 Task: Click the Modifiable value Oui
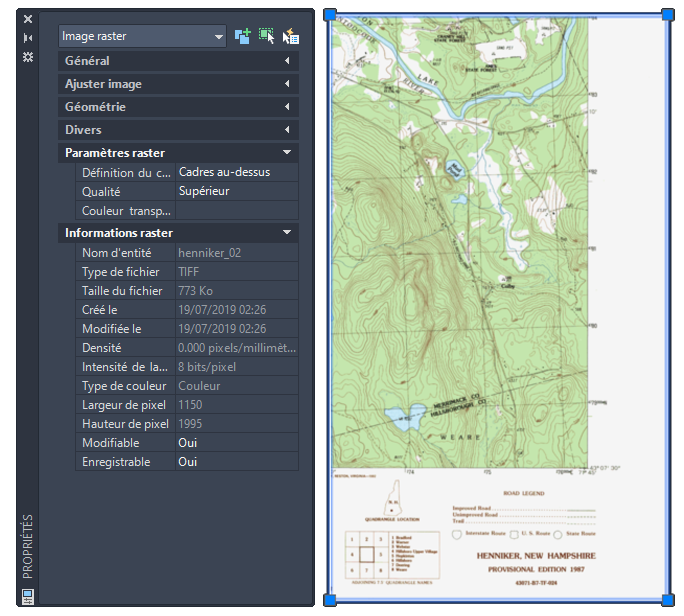pyautogui.click(x=237, y=443)
